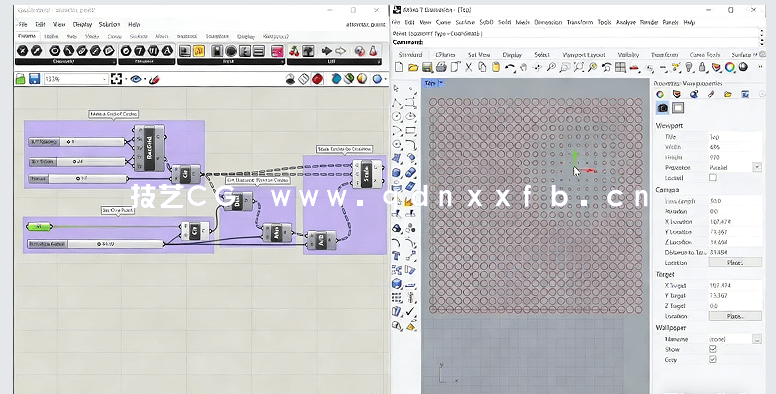This screenshot has width=776, height=394.
Task: Select the red sketch pen icon in Grasshopper
Action: pyautogui.click(x=154, y=79)
